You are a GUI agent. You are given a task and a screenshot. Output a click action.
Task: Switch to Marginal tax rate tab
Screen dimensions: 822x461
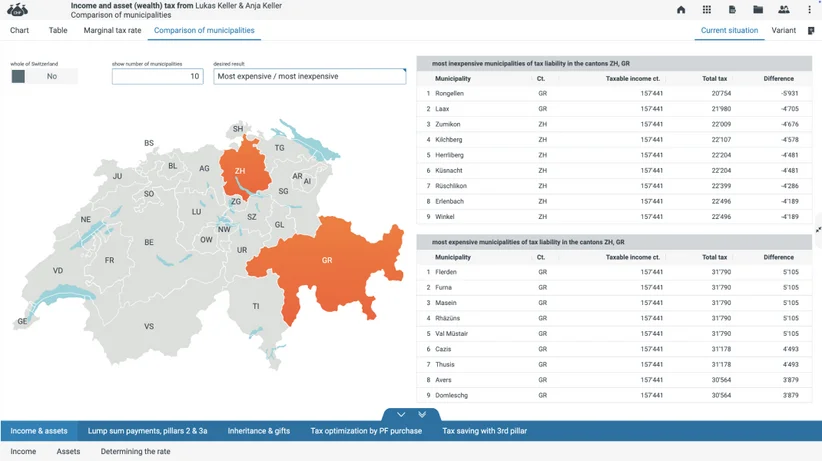[x=112, y=30]
